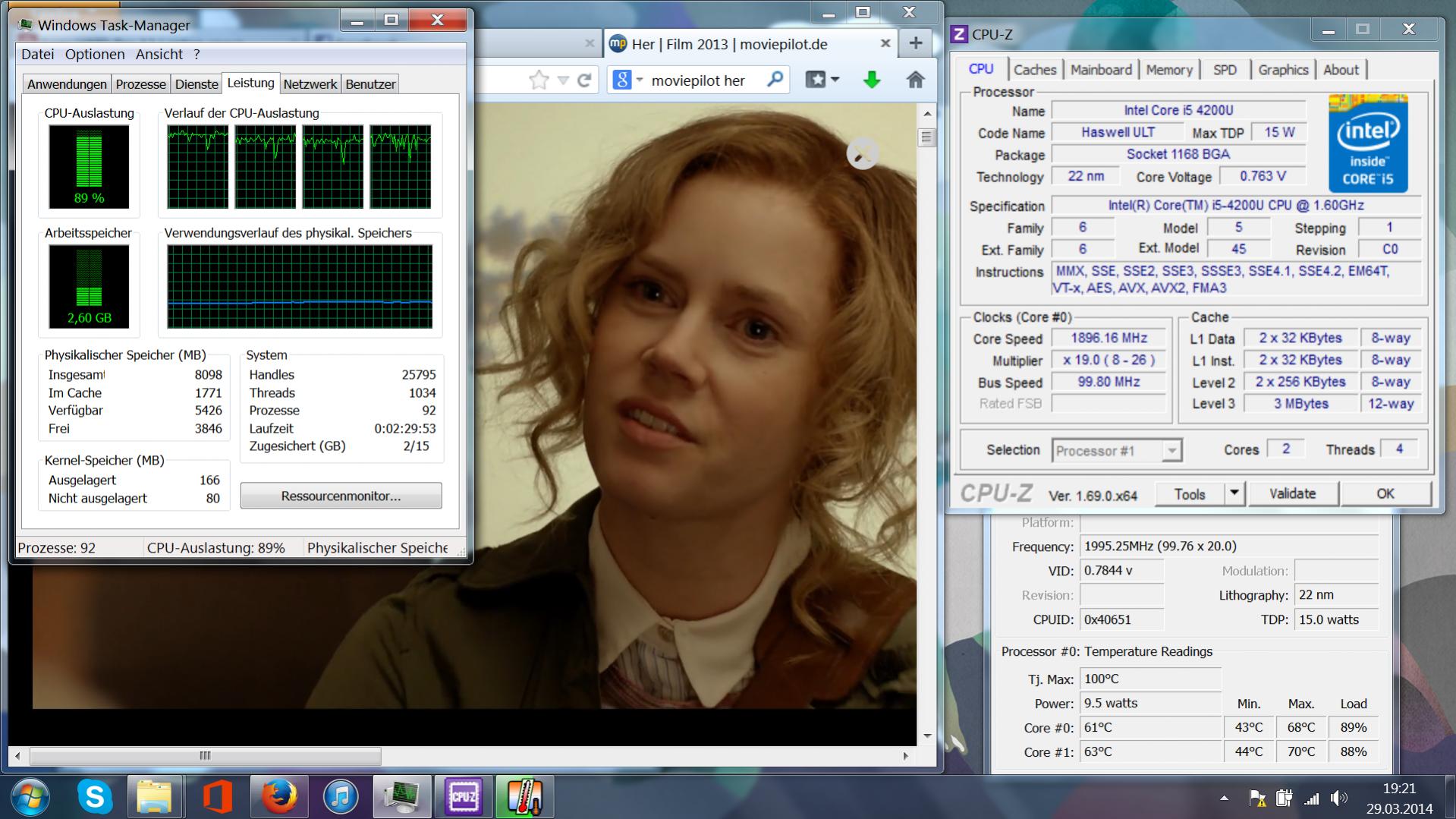This screenshot has width=1456, height=819.
Task: Click the volume speaker tray icon
Action: (1339, 798)
